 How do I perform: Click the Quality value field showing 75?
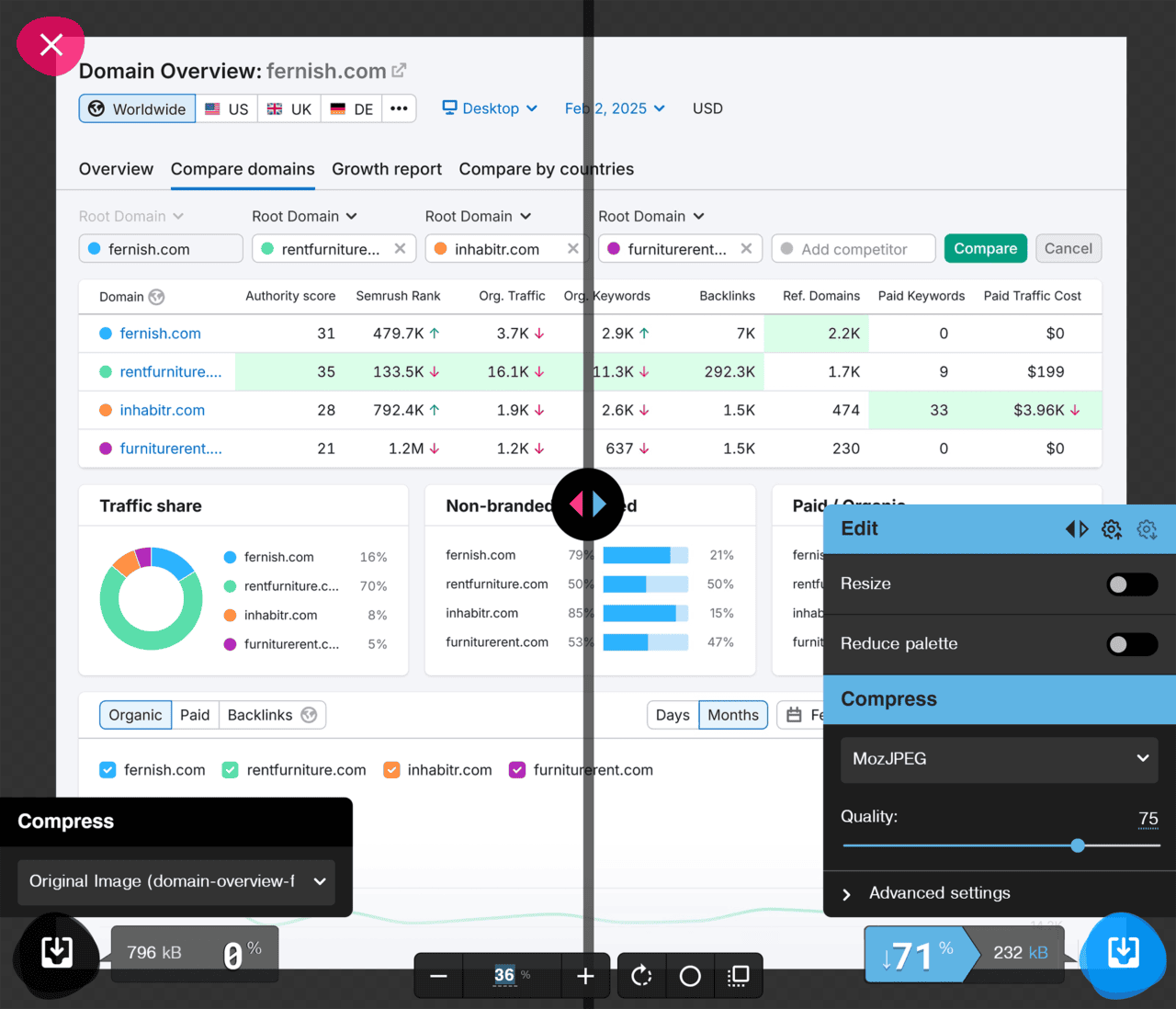1148,818
